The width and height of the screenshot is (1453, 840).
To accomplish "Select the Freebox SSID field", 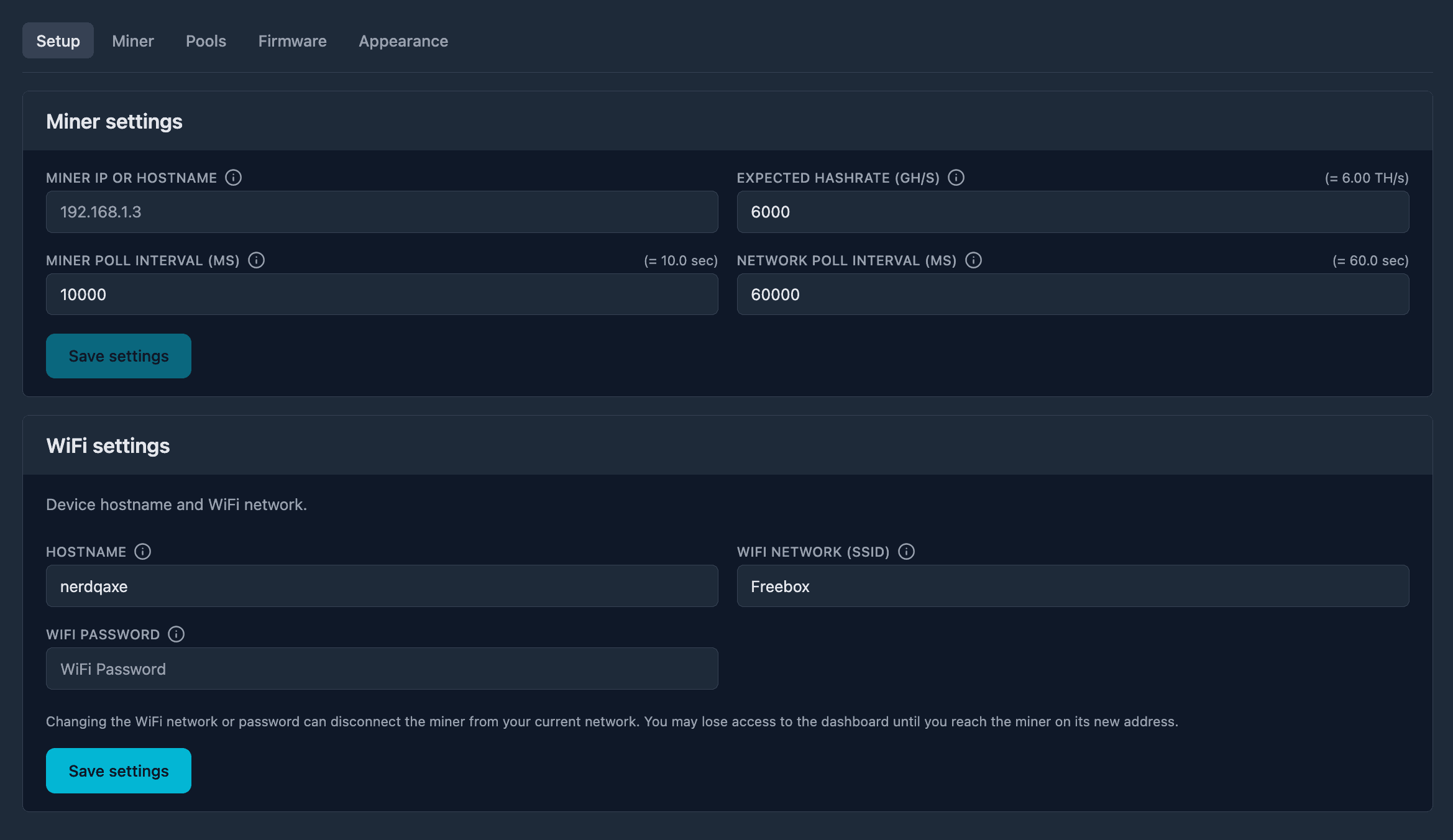I will [1073, 586].
